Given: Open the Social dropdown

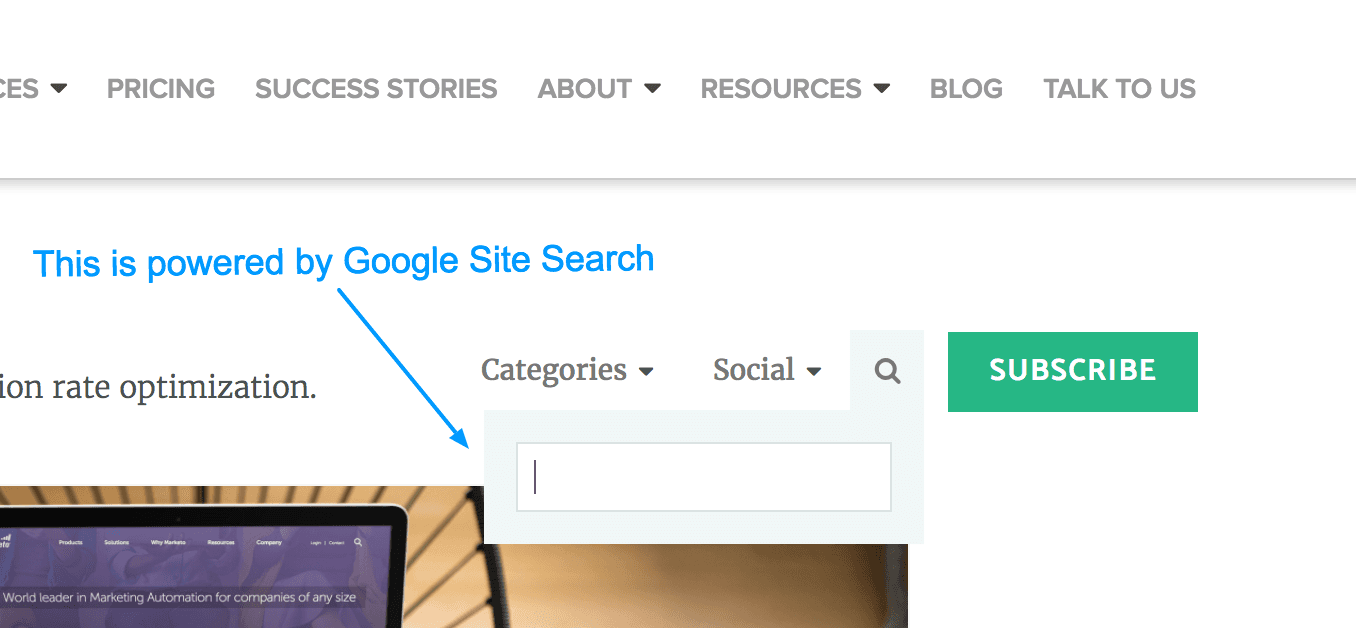Looking at the screenshot, I should coord(767,370).
